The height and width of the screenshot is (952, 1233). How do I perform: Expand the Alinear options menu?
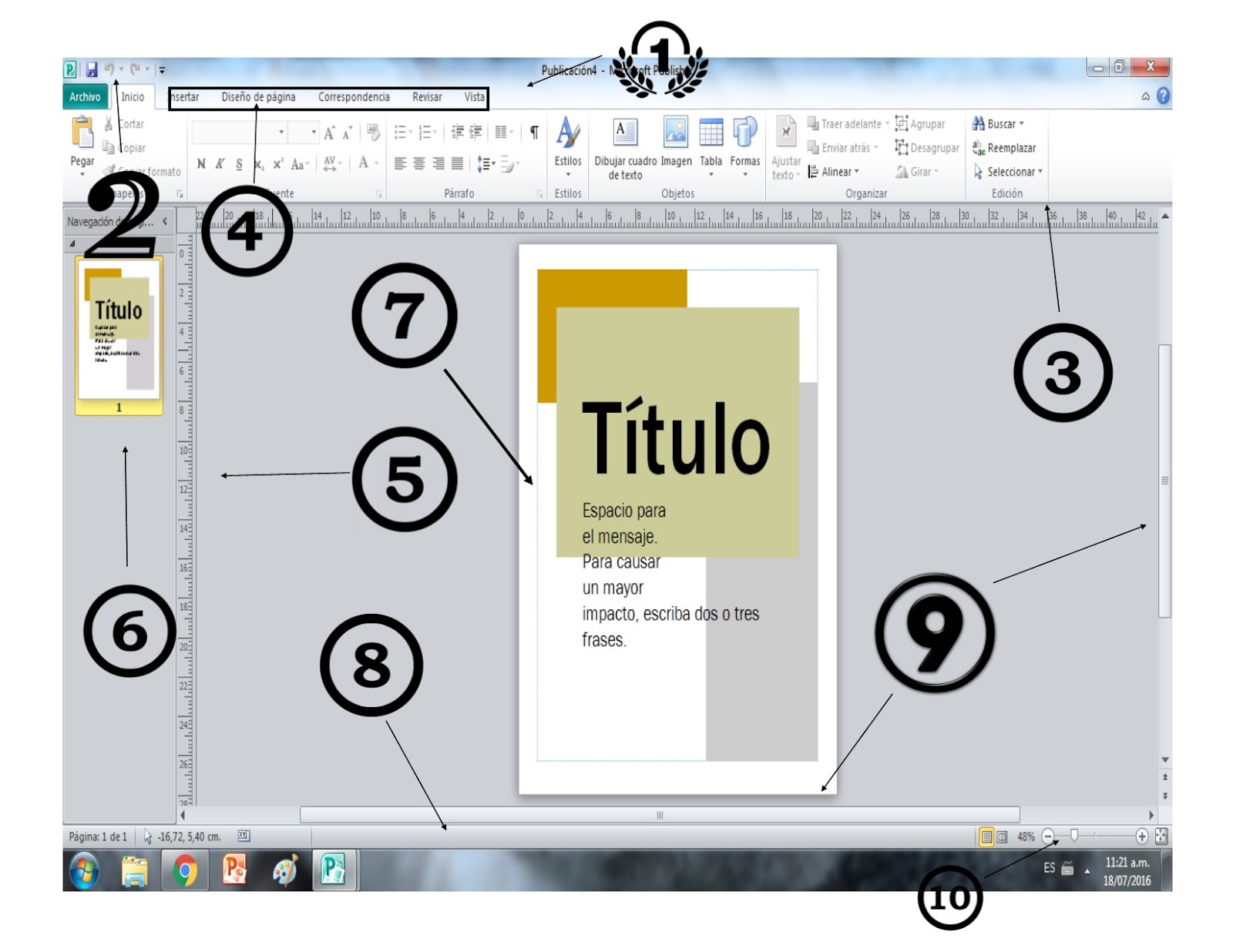click(x=836, y=172)
